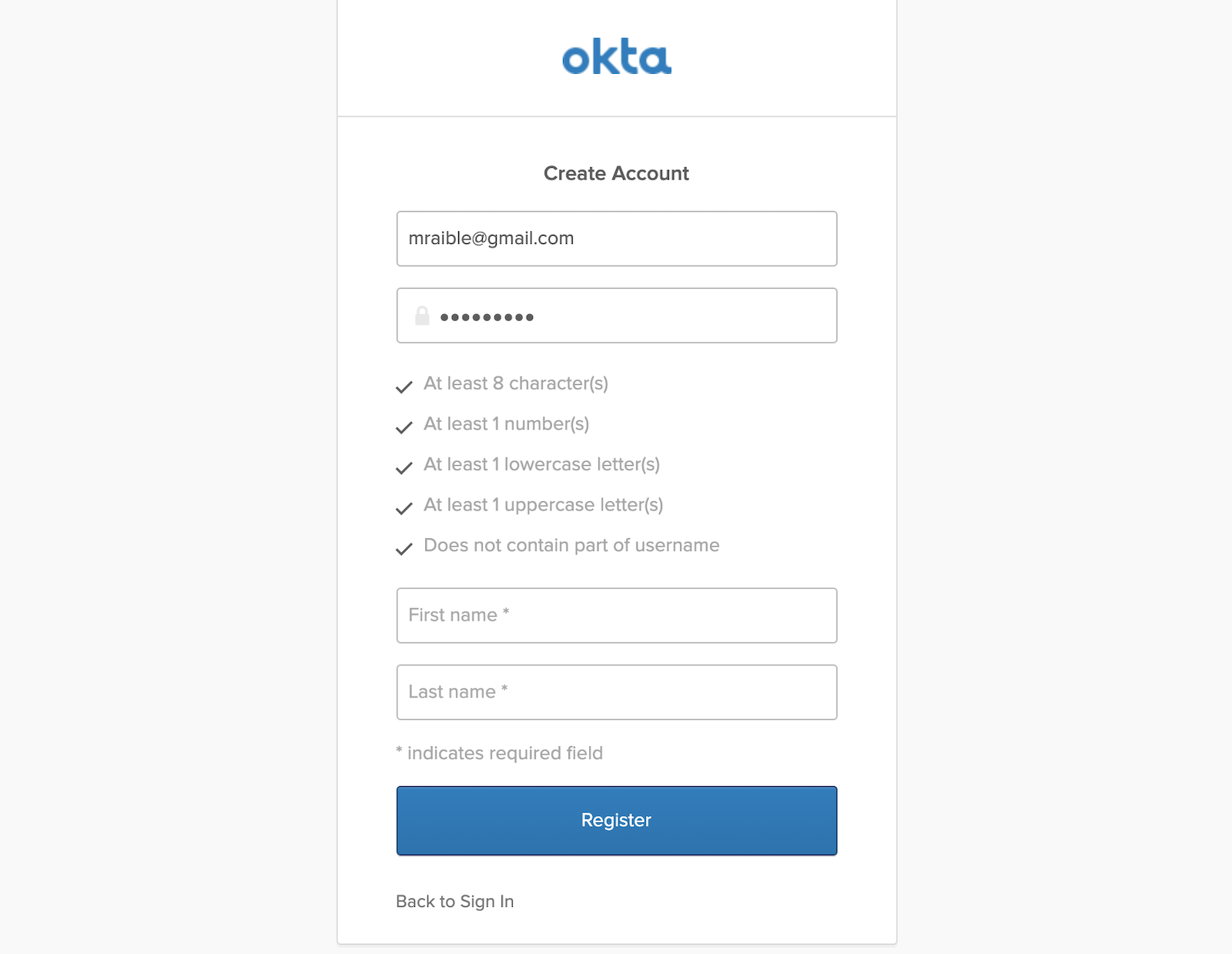Follow the Back to Sign In link
This screenshot has height=954, width=1232.
pos(454,902)
